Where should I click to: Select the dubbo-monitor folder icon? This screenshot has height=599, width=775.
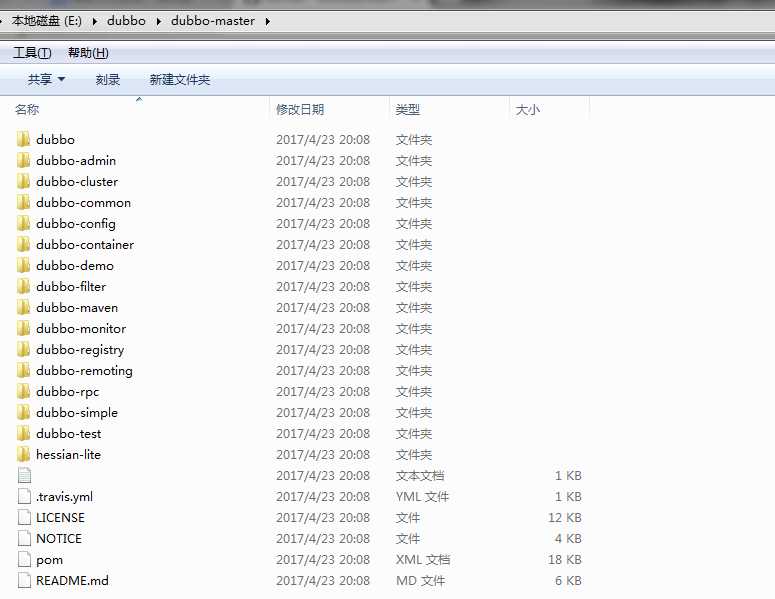click(23, 329)
